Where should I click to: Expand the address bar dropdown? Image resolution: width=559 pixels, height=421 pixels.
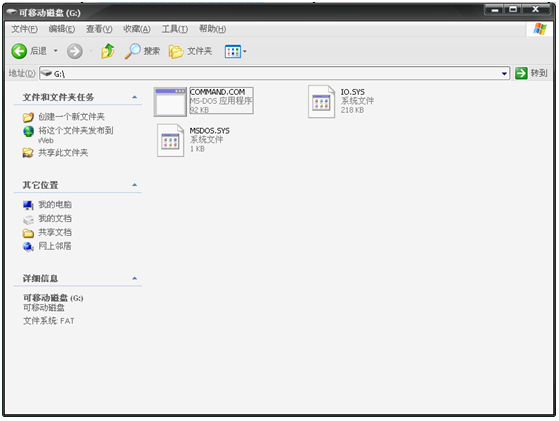(x=504, y=73)
